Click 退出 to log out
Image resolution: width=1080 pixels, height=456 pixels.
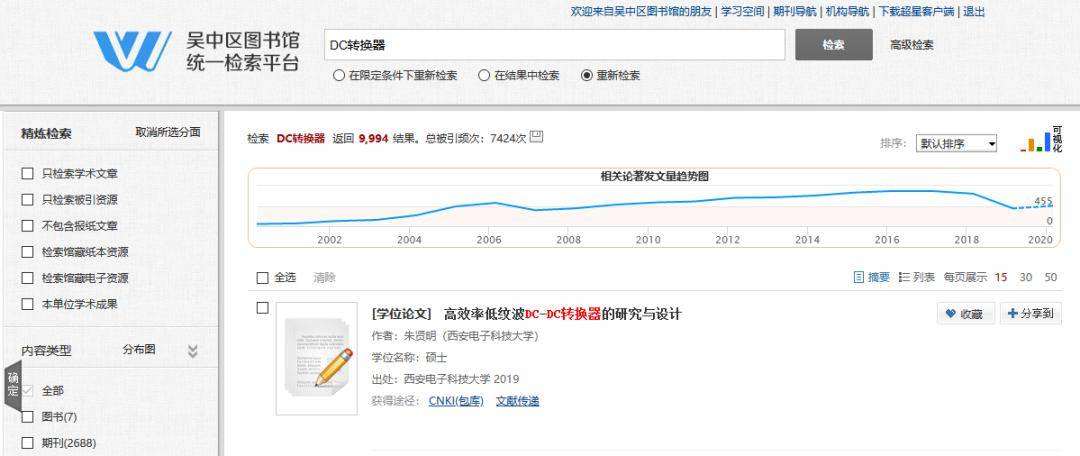tap(974, 11)
